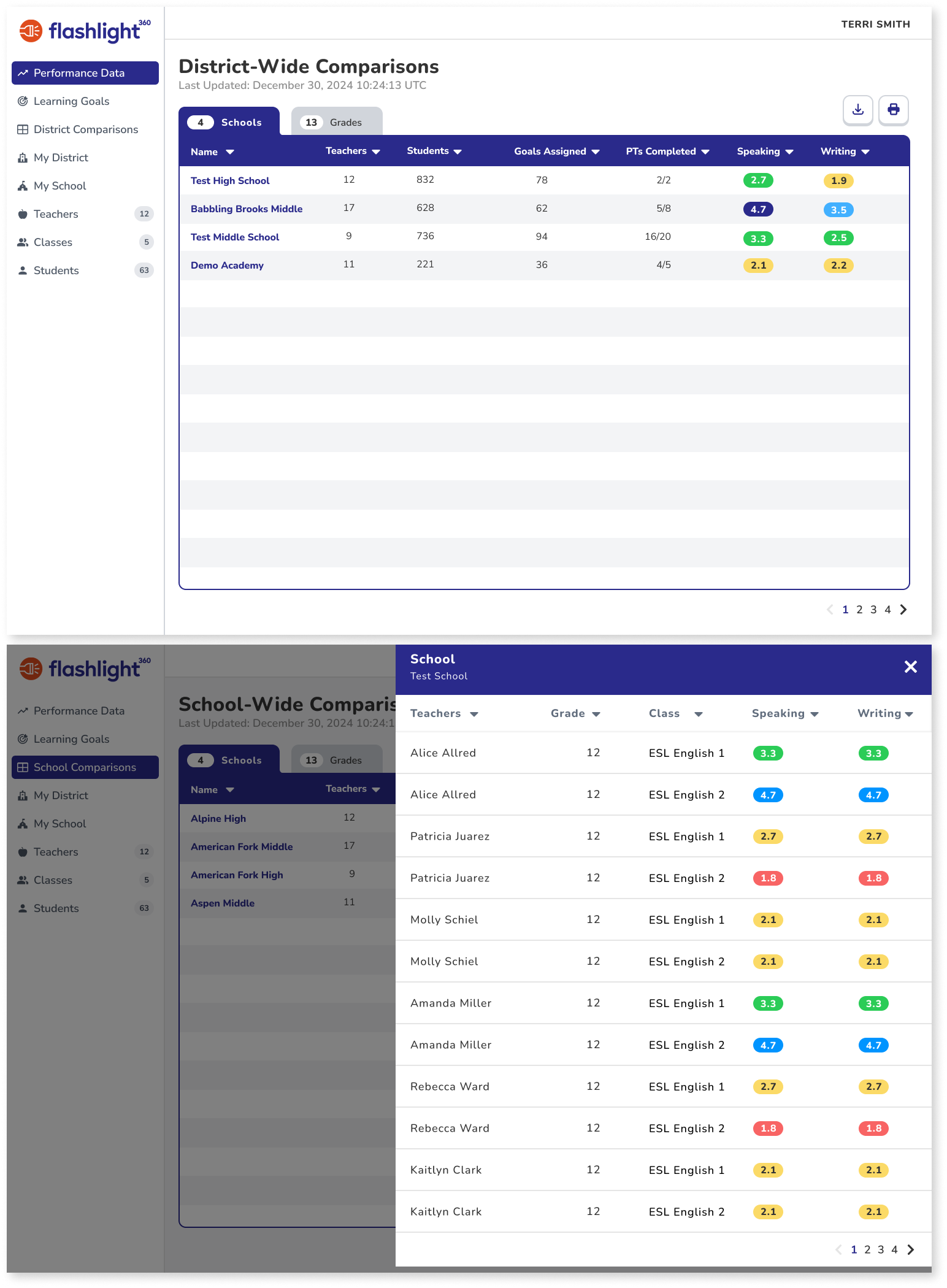Click the next page arrow in the School panel

pyautogui.click(x=911, y=1250)
